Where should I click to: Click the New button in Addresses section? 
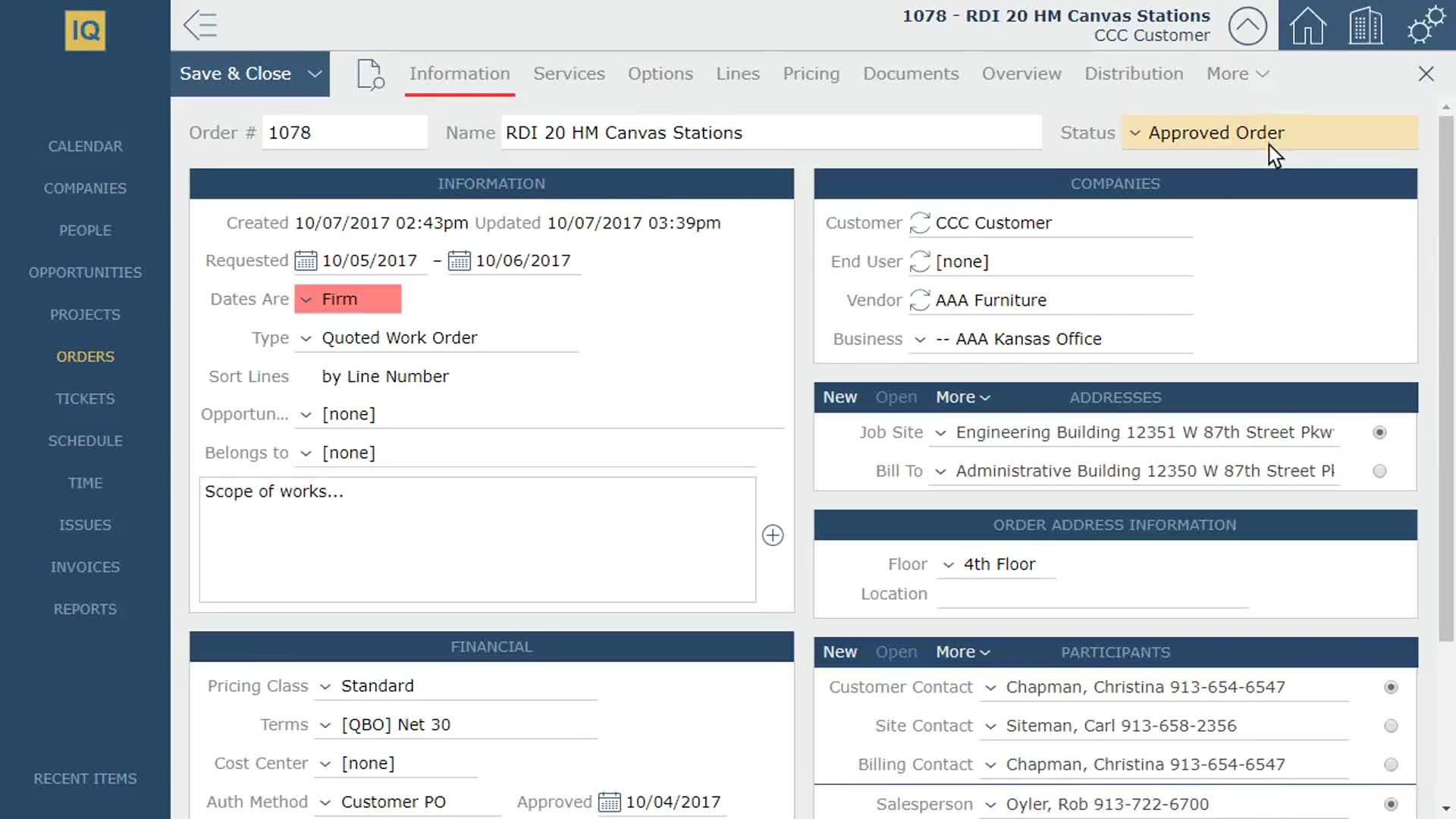pos(840,397)
